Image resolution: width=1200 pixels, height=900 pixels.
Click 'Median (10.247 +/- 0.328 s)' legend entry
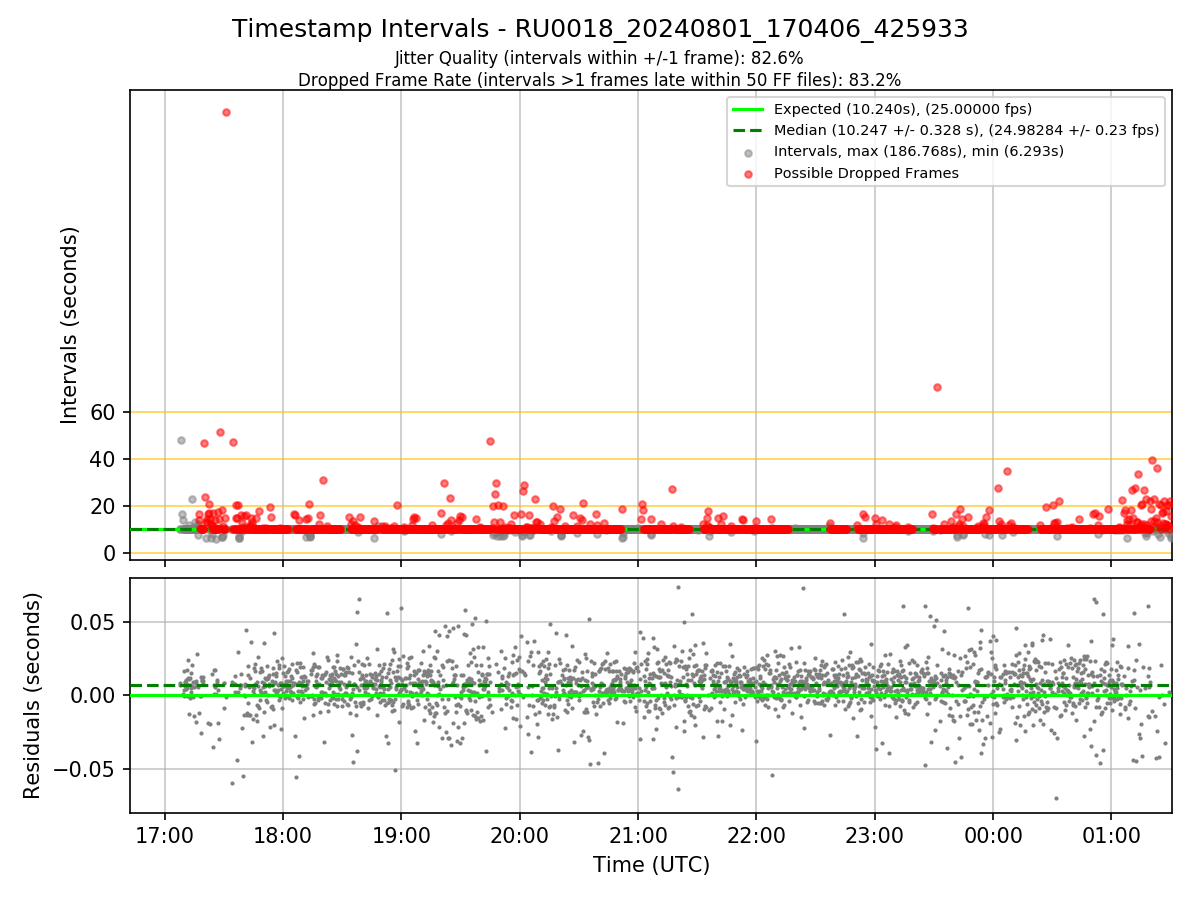pyautogui.click(x=966, y=130)
